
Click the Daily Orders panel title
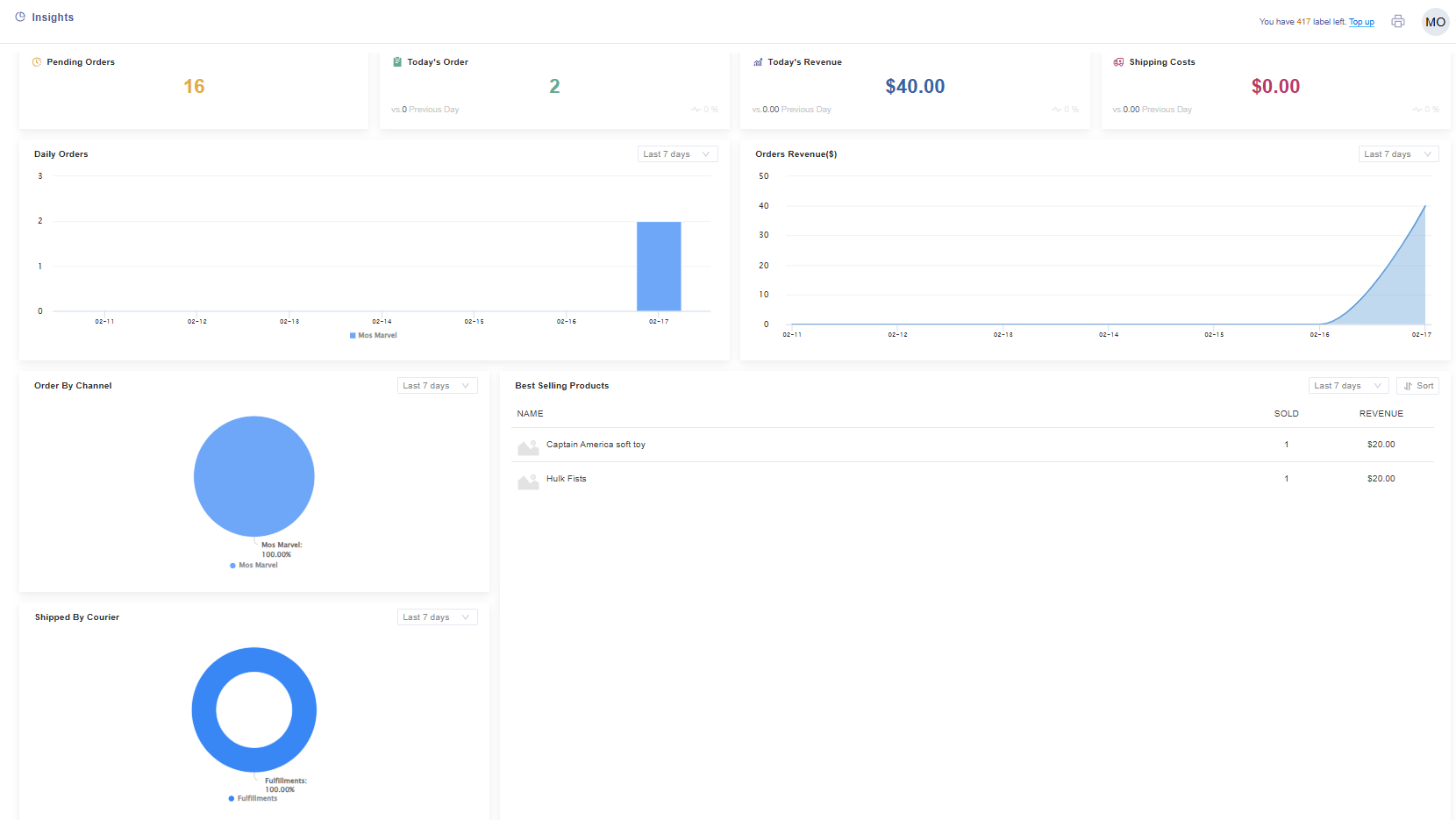61,154
